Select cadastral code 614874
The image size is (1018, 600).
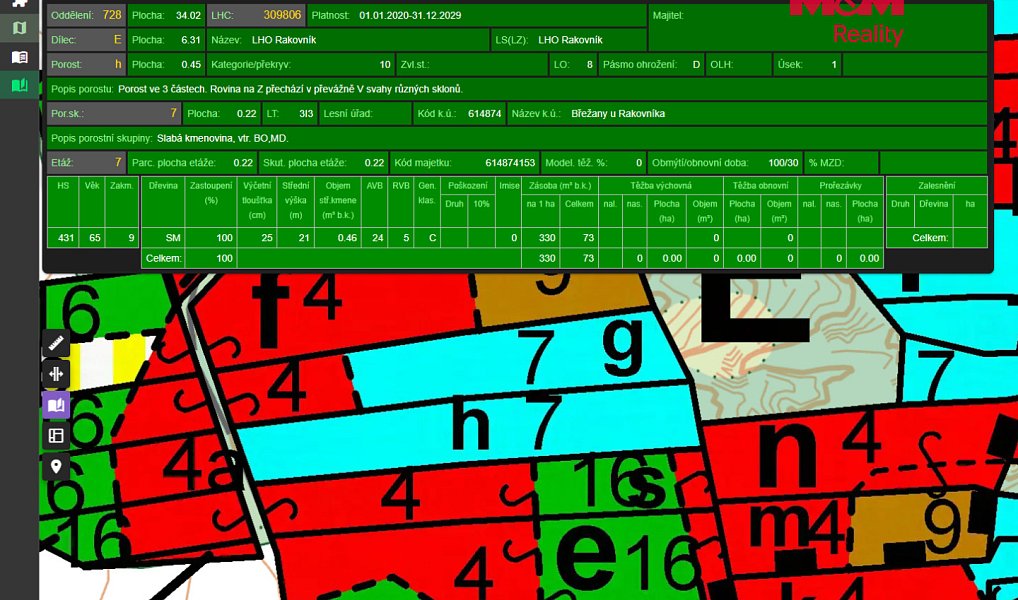click(484, 114)
